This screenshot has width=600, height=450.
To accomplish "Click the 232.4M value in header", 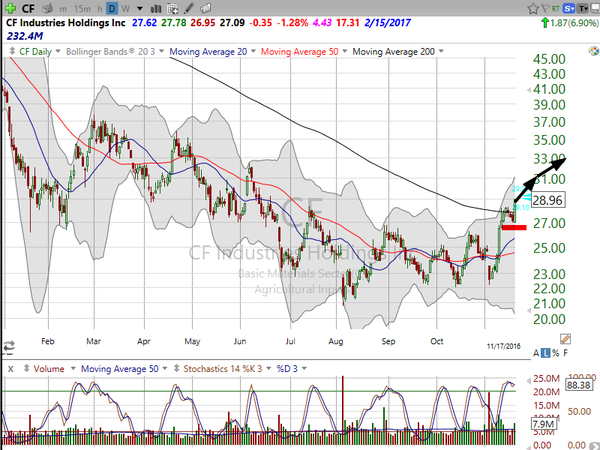I will pos(25,36).
